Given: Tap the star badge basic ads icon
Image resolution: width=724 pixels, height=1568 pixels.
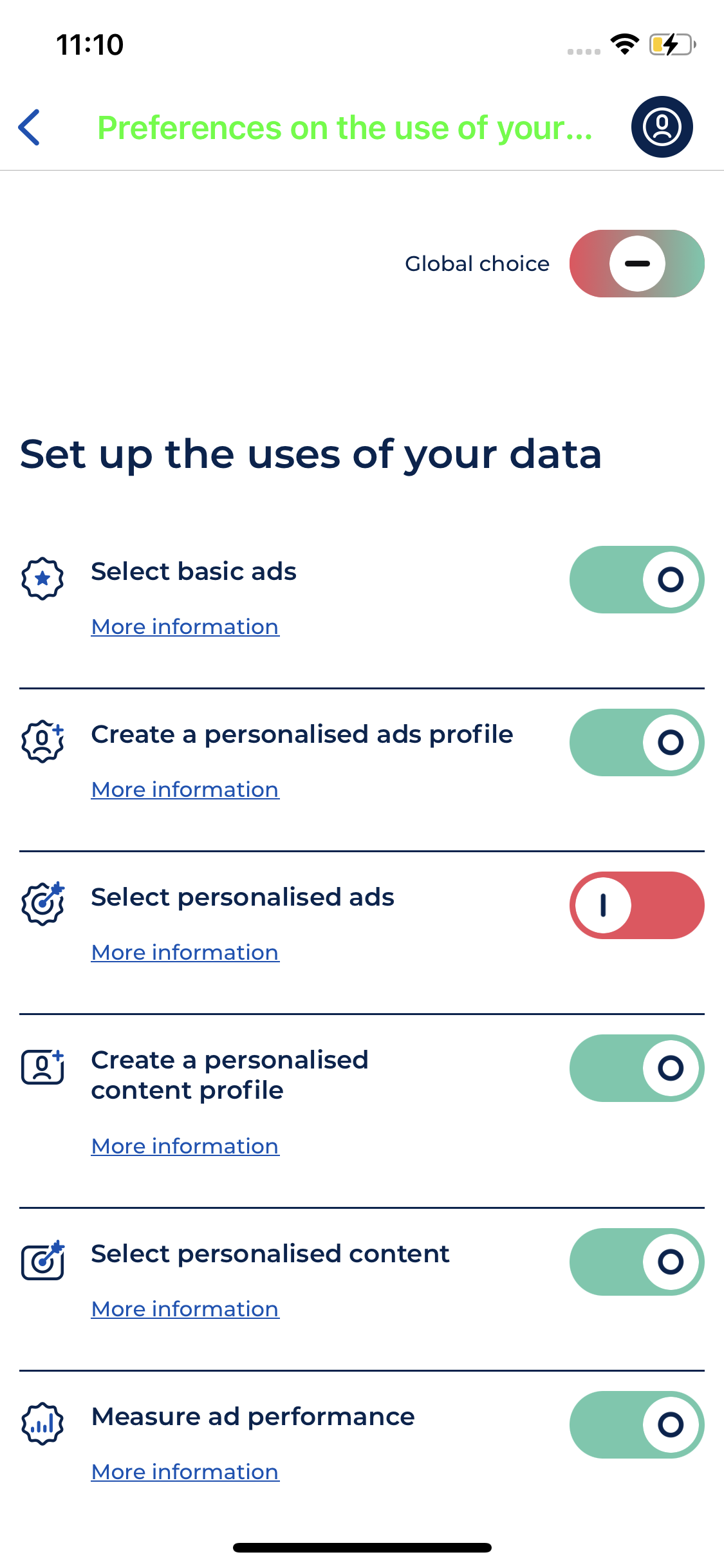Looking at the screenshot, I should (42, 579).
